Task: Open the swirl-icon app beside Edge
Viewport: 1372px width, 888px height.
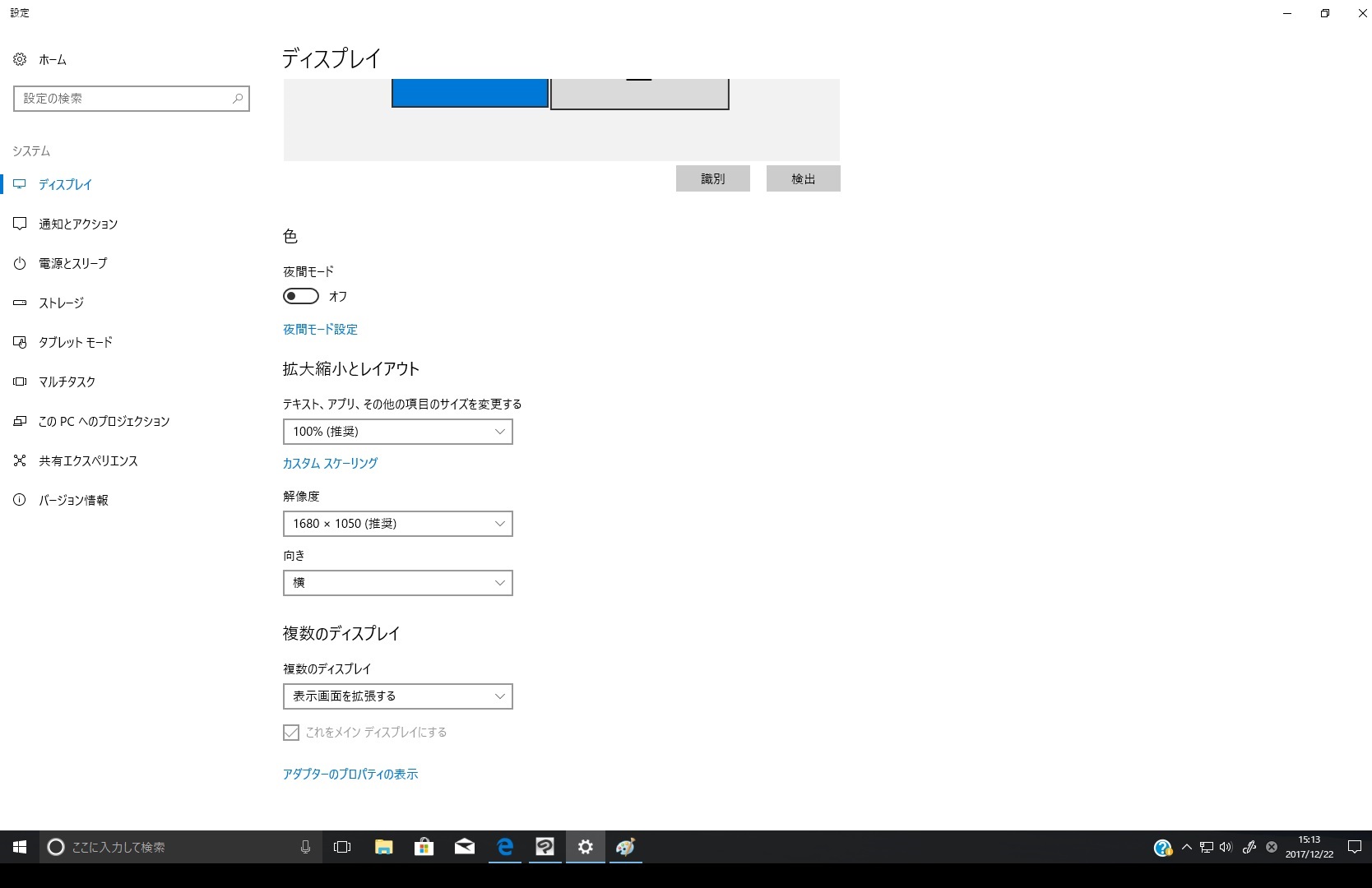Action: point(545,847)
